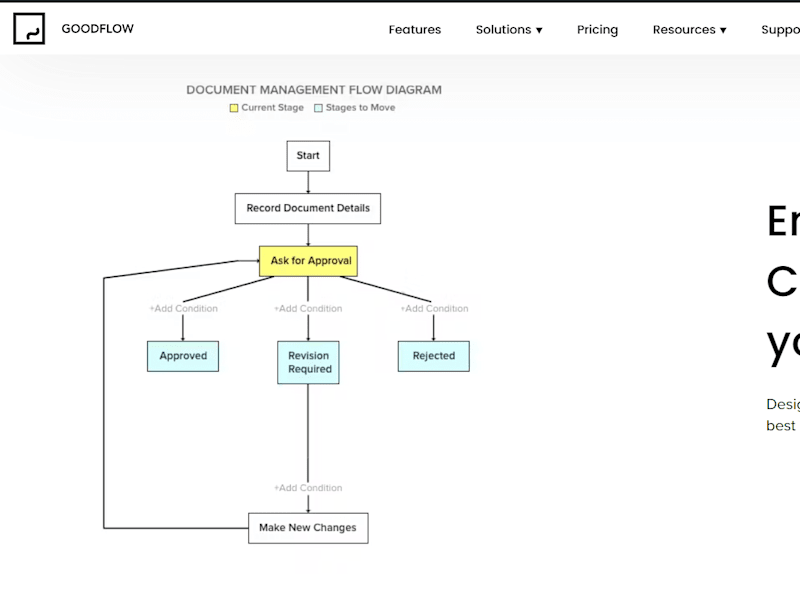This screenshot has height=600, width=800.
Task: Select the Make New Changes node
Action: [x=308, y=528]
